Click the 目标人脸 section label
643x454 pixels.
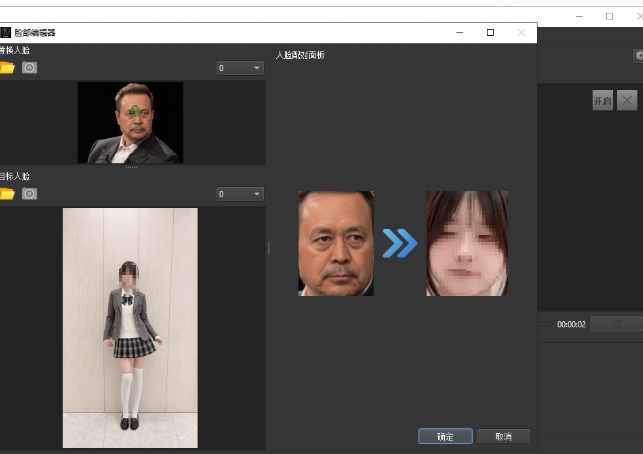(x=15, y=176)
